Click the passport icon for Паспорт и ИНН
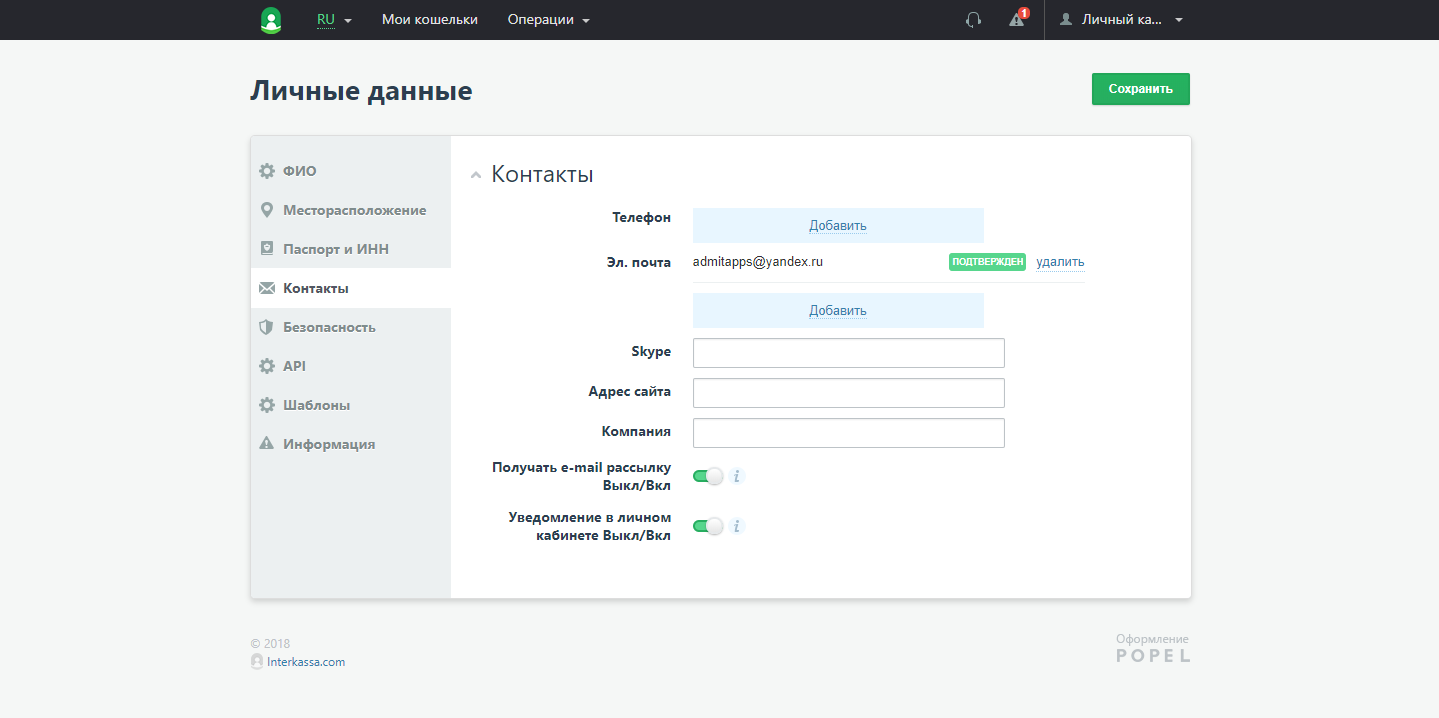The height and width of the screenshot is (718, 1439). pyautogui.click(x=266, y=249)
